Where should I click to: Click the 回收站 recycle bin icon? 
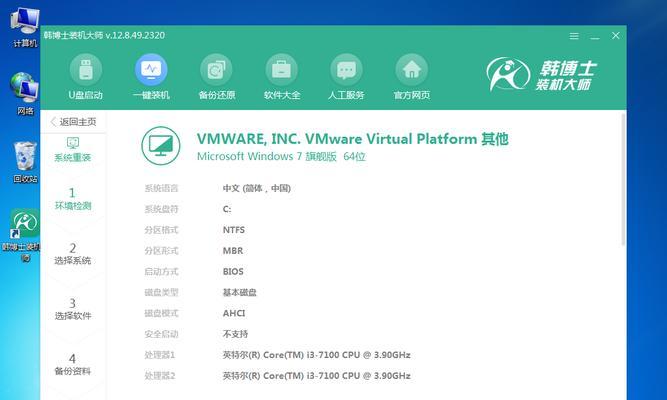[x=25, y=162]
